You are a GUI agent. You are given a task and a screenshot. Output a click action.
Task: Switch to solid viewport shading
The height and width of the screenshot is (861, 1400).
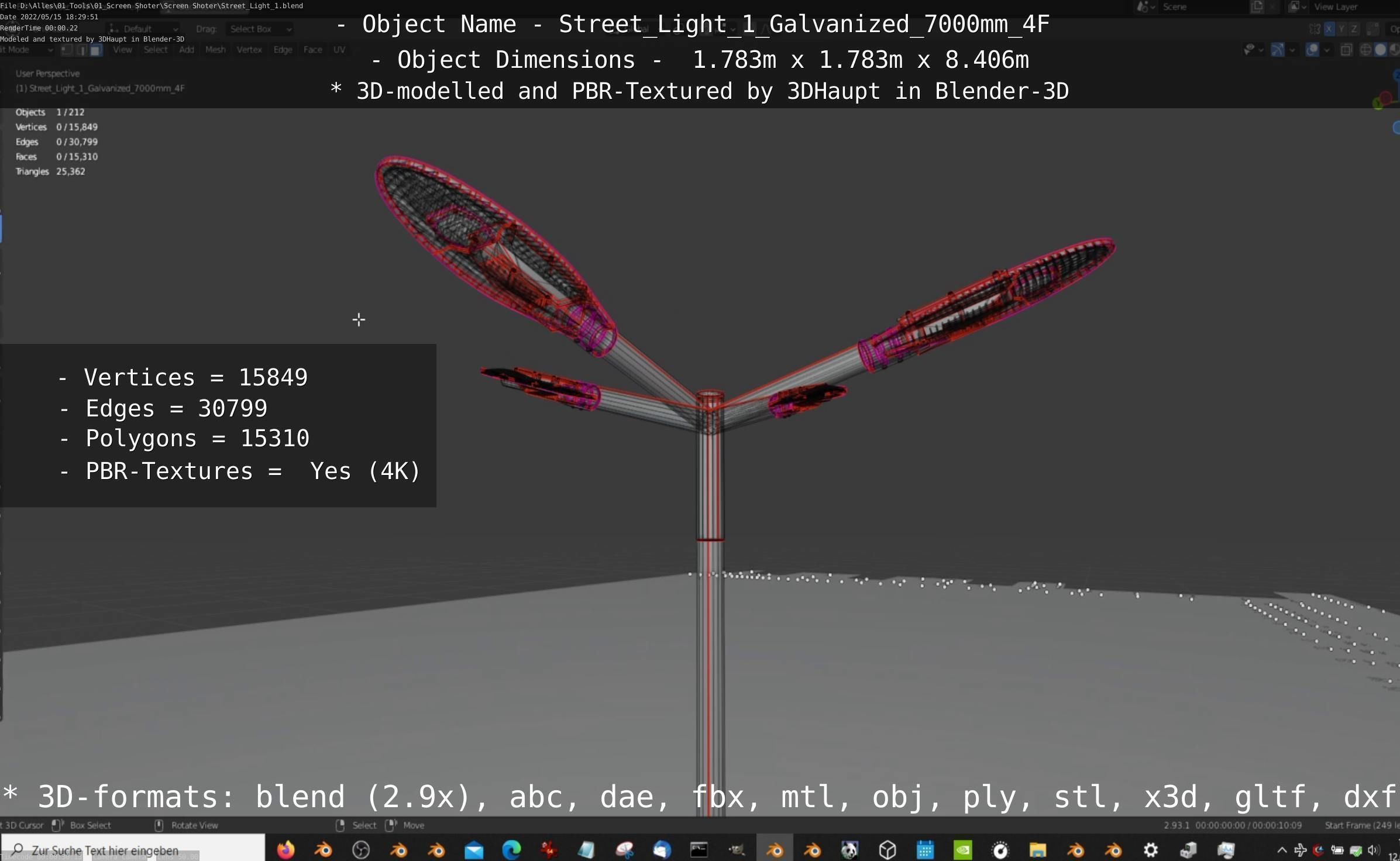(x=1380, y=50)
